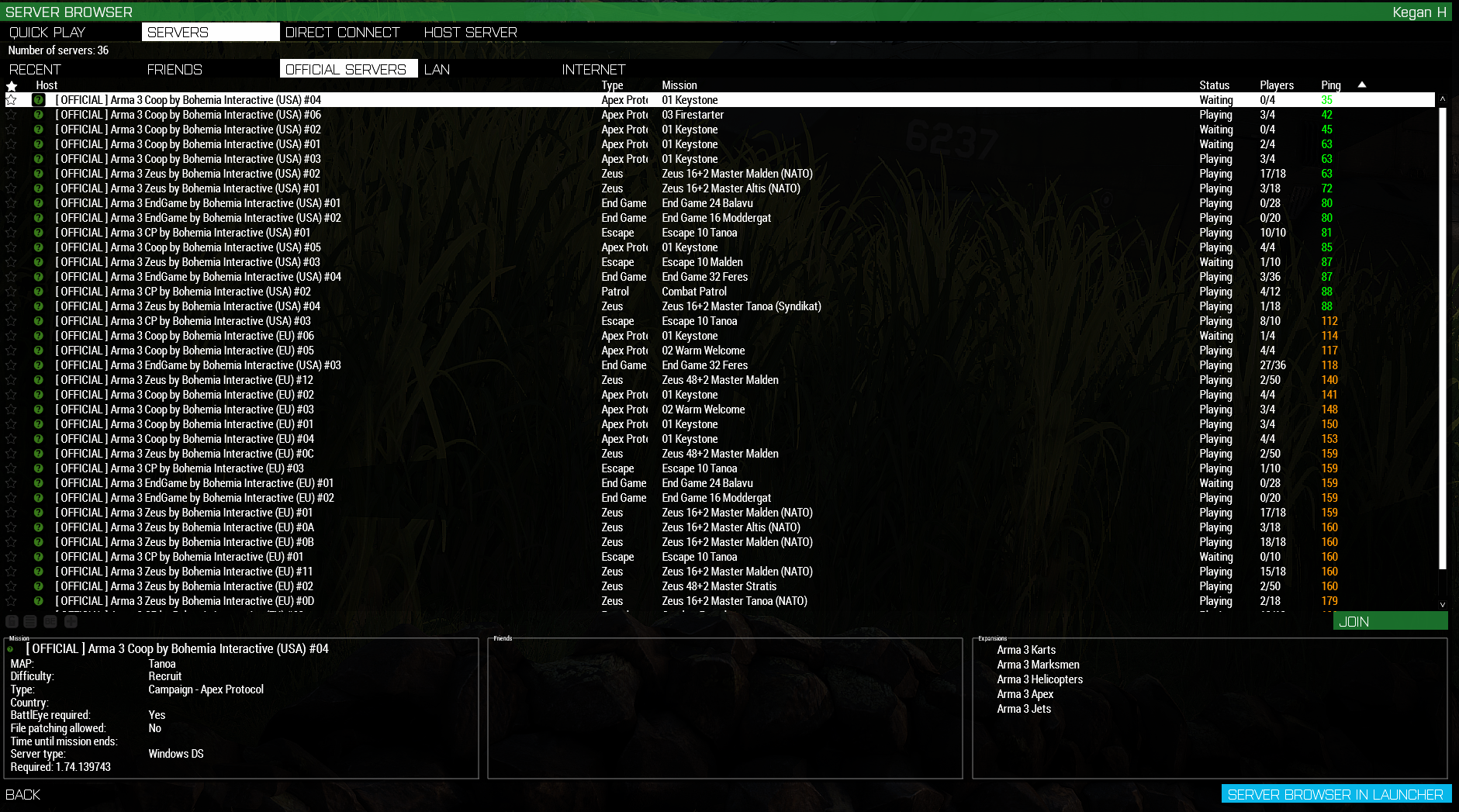Select the Official Servers filter
Viewport: 1459px width, 812px height.
tap(348, 69)
